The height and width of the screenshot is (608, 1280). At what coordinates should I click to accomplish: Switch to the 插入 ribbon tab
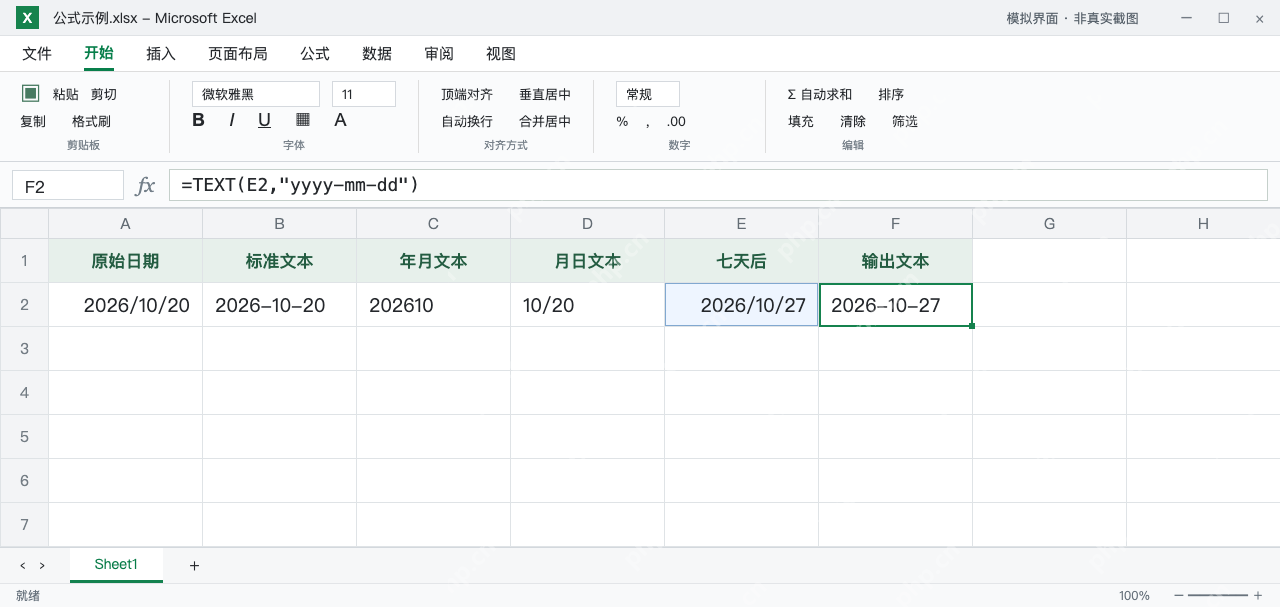(161, 54)
